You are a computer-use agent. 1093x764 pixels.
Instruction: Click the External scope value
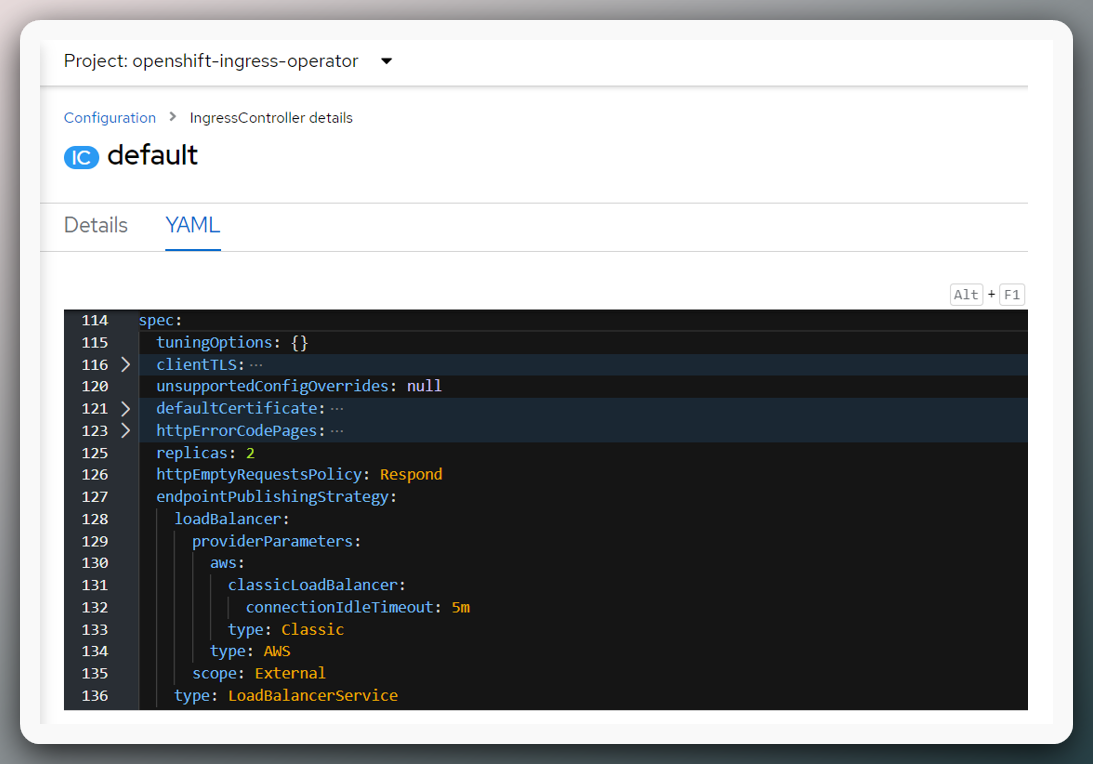[x=290, y=674]
